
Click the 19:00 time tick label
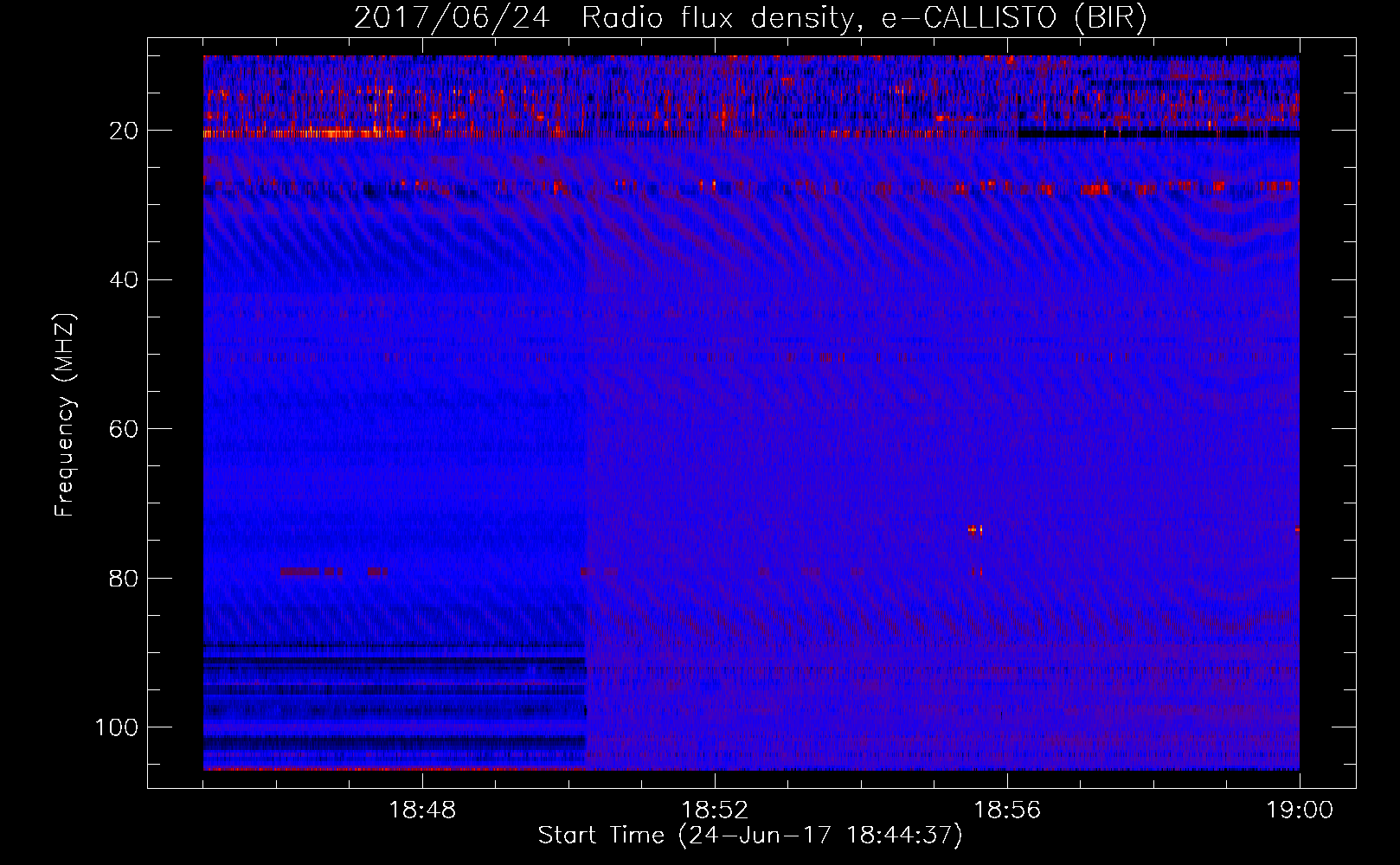[1300, 811]
